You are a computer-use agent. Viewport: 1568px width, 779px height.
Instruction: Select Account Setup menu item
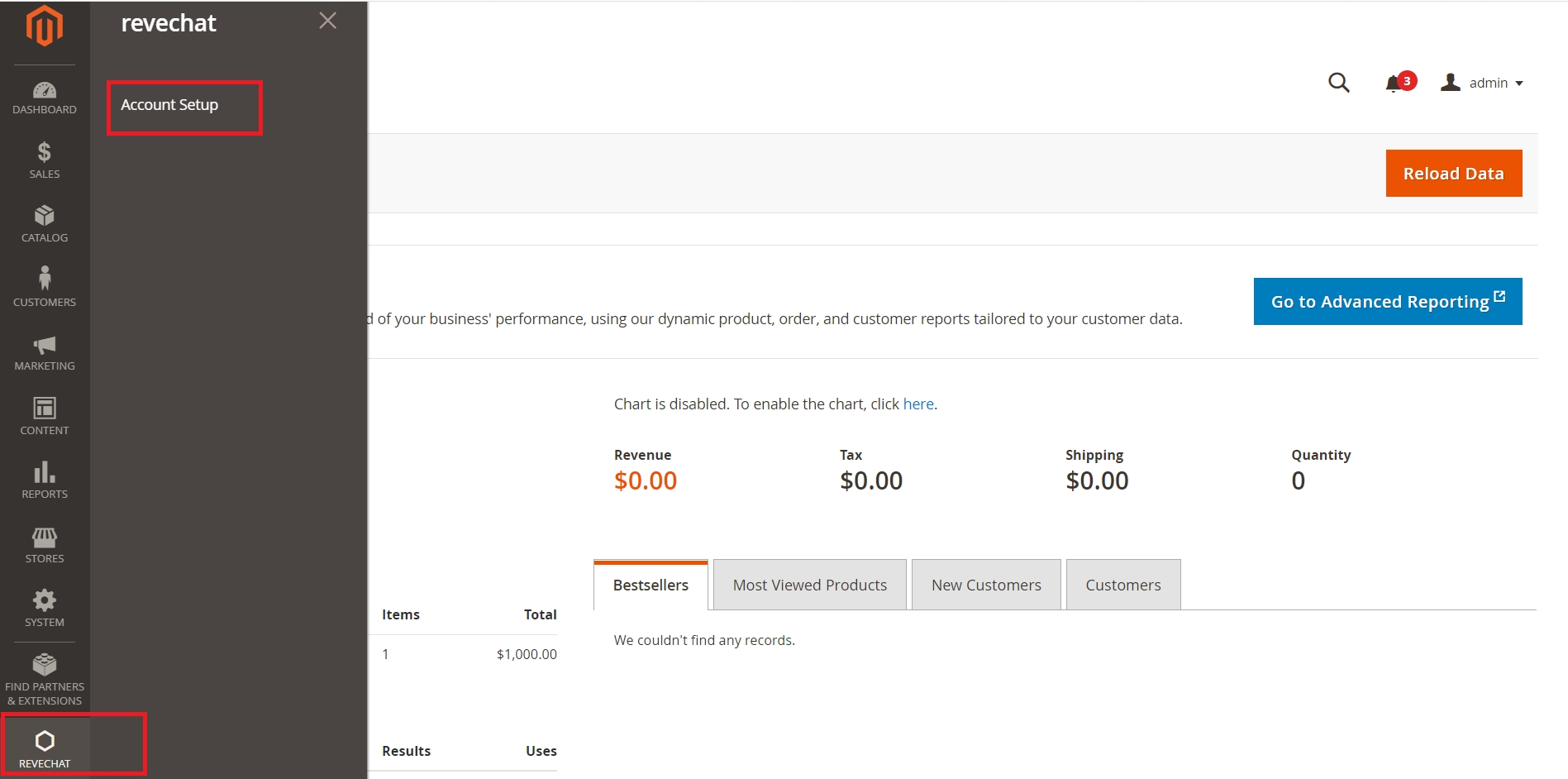pyautogui.click(x=169, y=105)
